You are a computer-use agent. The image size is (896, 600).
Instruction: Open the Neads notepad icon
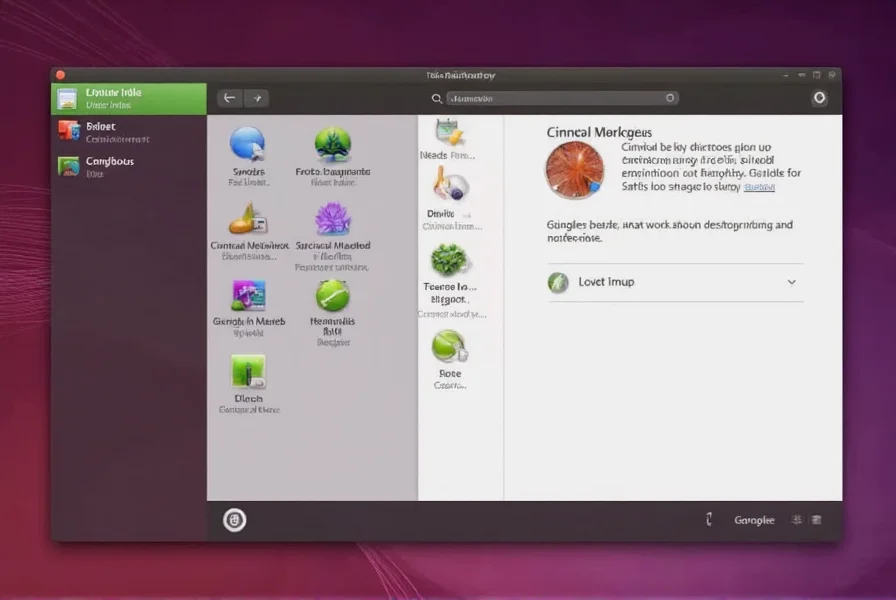tap(447, 133)
